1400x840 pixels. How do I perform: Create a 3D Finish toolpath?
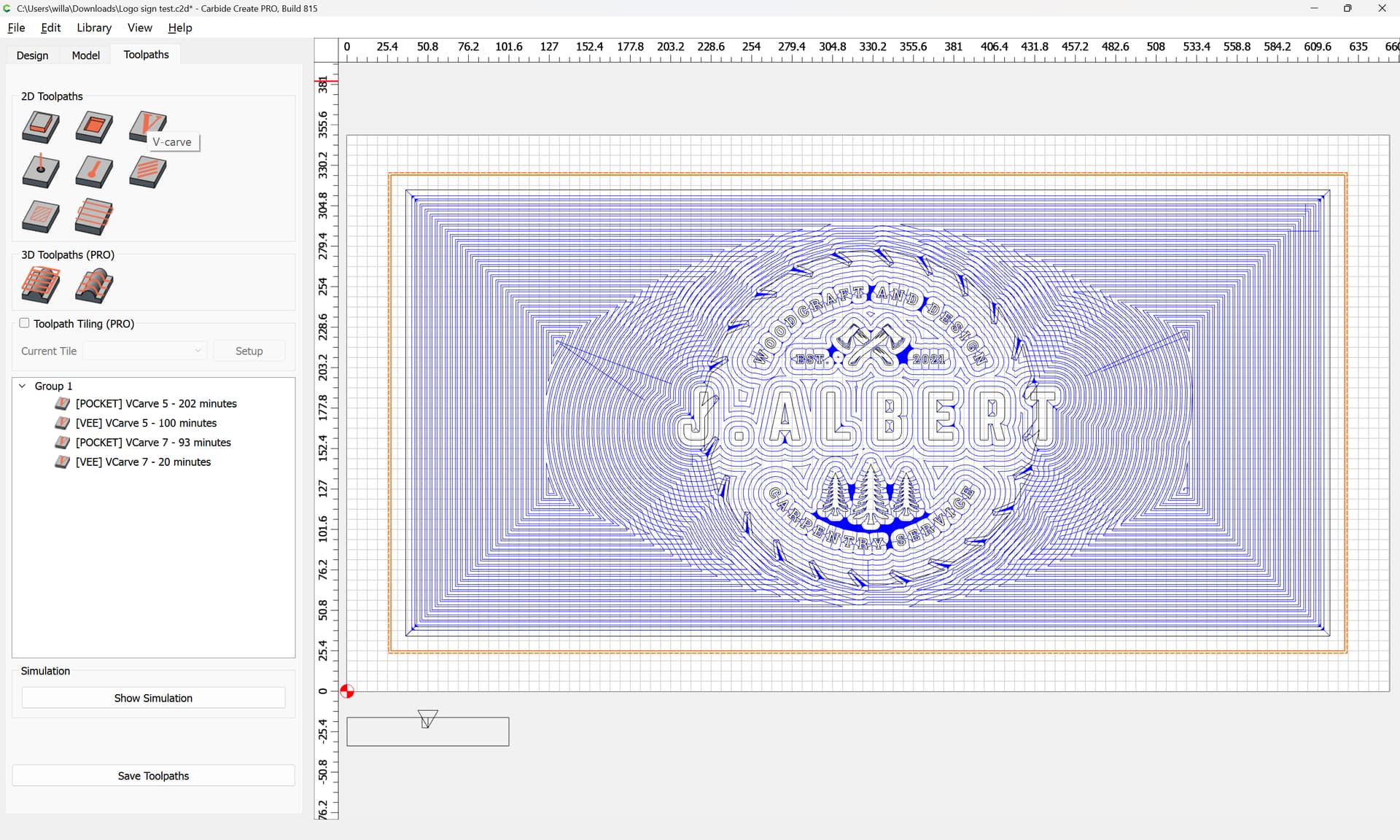tap(94, 285)
